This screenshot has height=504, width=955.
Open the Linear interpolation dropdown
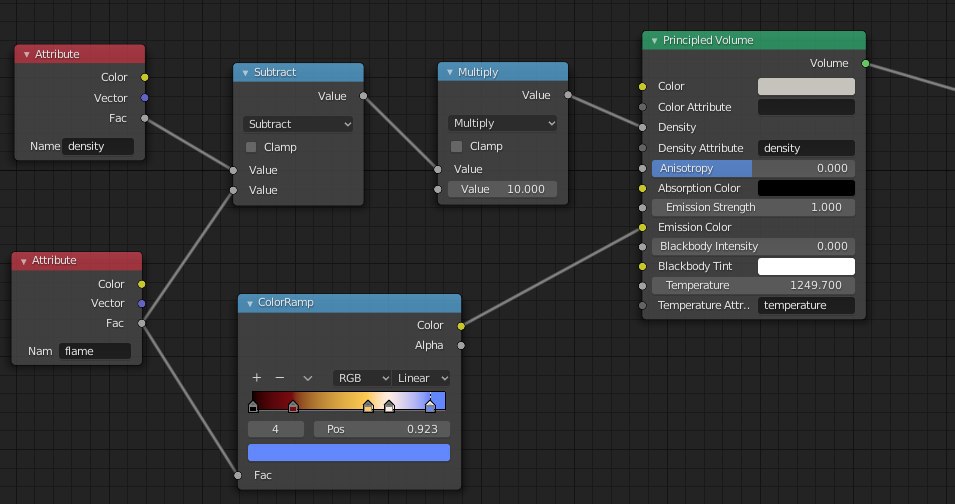pyautogui.click(x=422, y=378)
